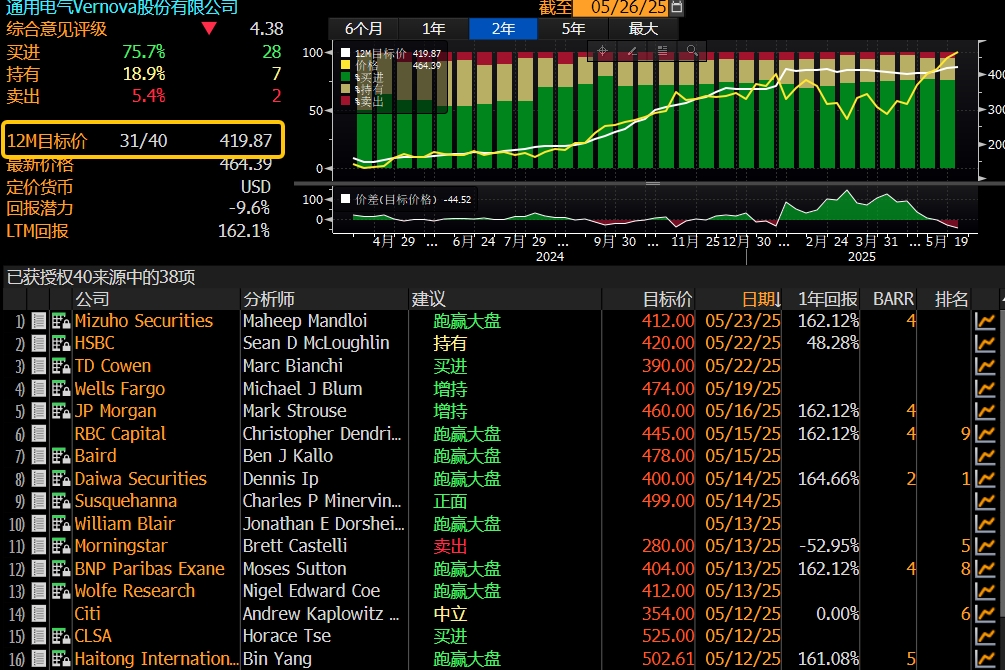Click locked spreadsheet icon for TD Cowen

coord(61,366)
